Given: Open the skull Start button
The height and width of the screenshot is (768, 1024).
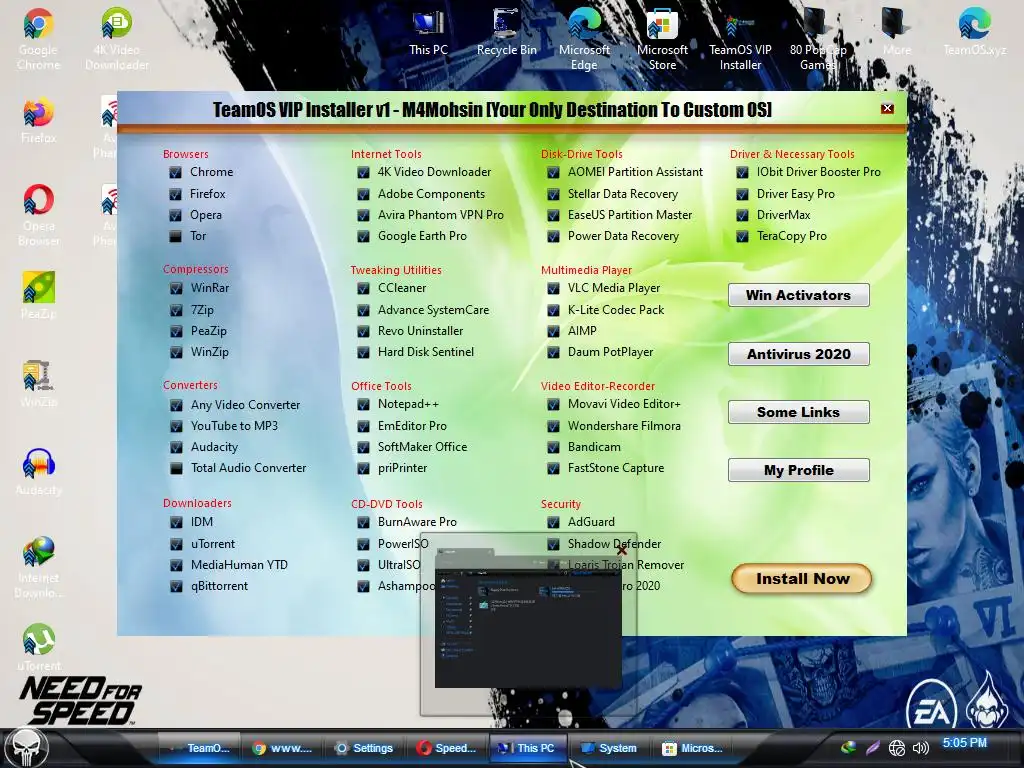Looking at the screenshot, I should click(26, 748).
